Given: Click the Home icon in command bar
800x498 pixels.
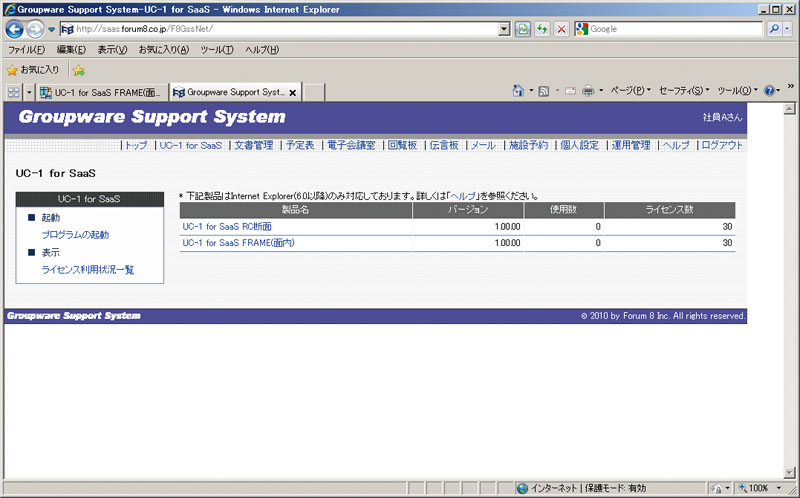Looking at the screenshot, I should tap(518, 91).
